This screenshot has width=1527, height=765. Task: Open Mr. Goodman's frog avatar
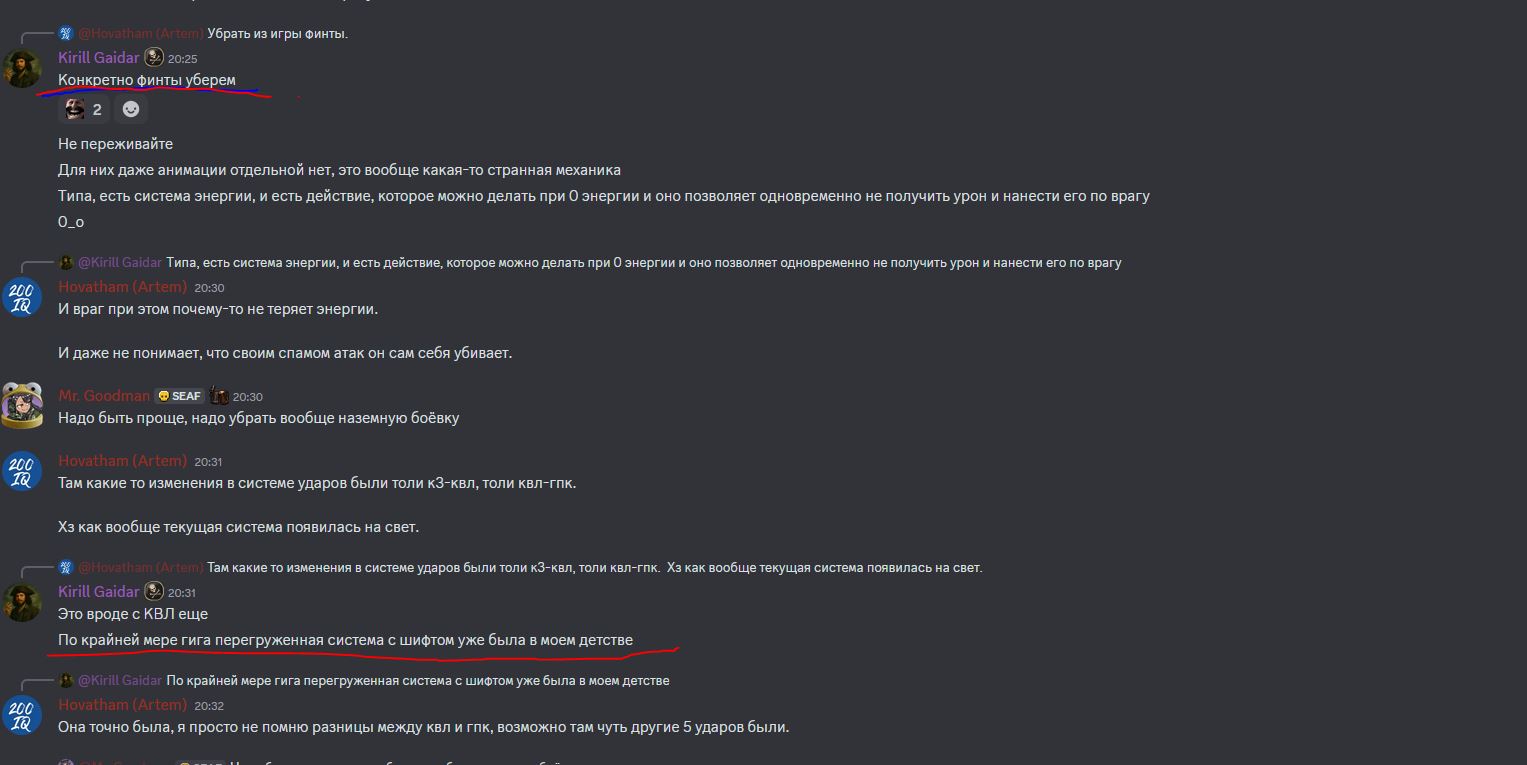tap(21, 406)
